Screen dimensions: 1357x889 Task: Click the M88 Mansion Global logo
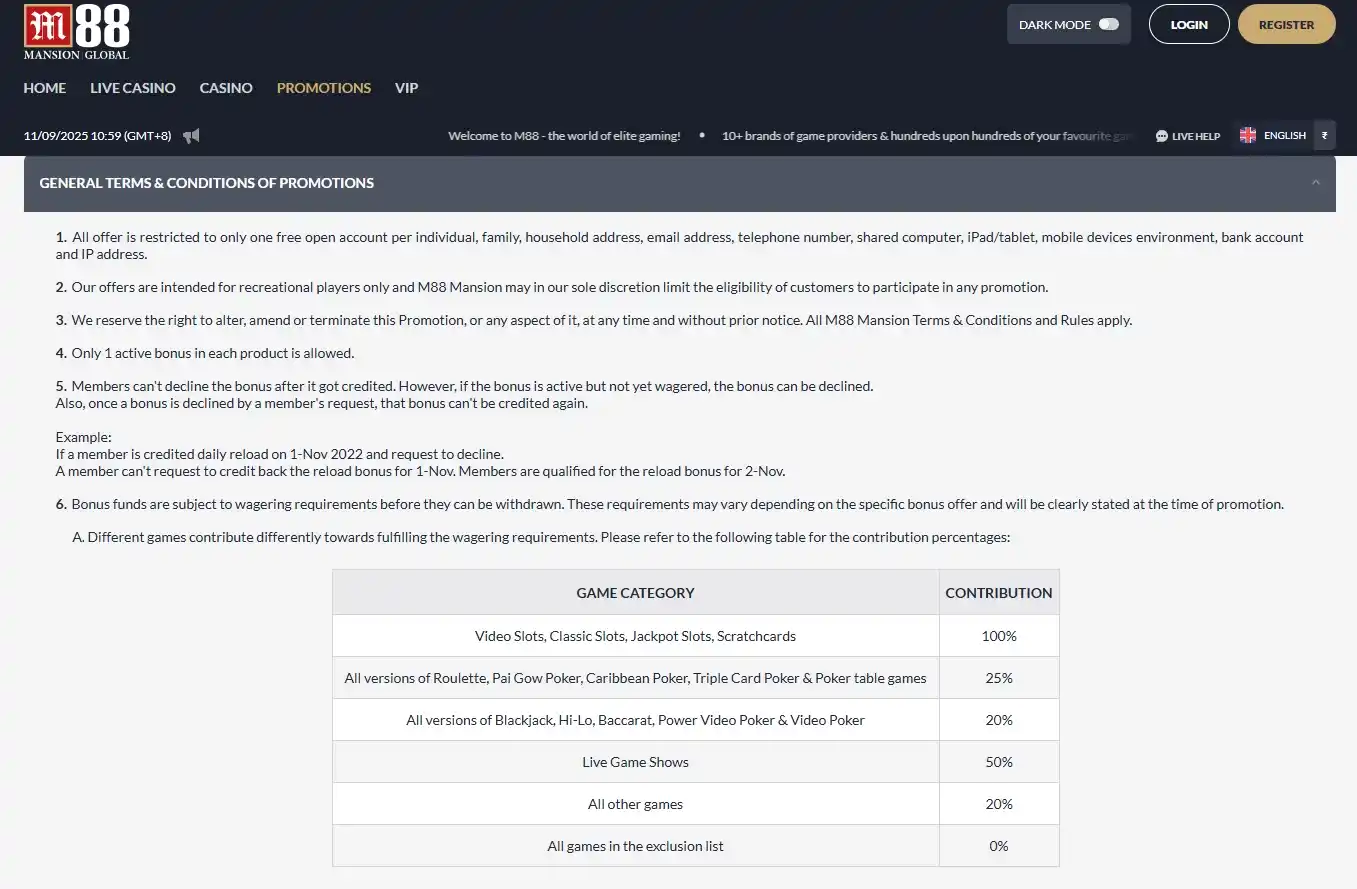coord(77,31)
